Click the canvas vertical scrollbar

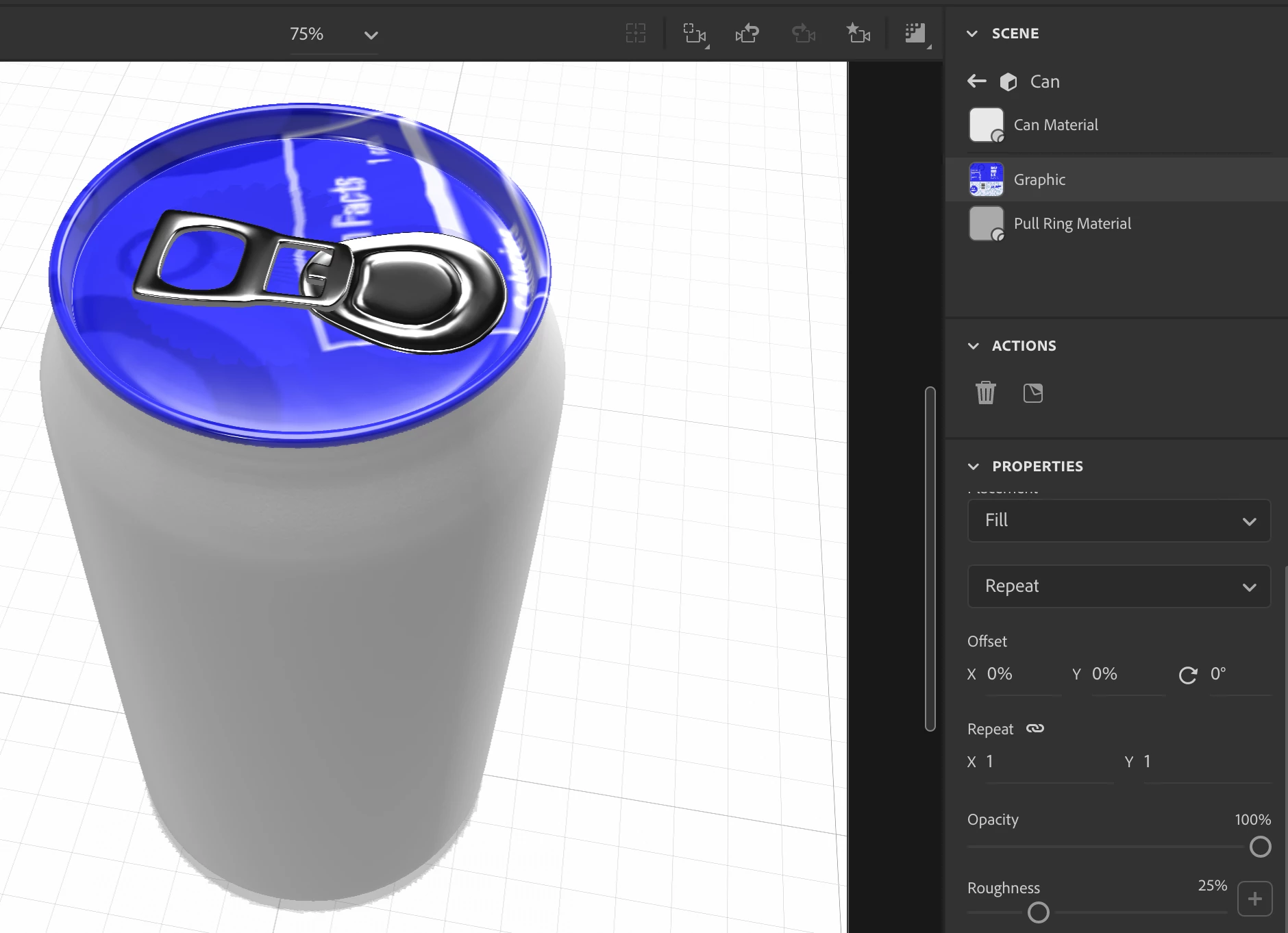[930, 559]
